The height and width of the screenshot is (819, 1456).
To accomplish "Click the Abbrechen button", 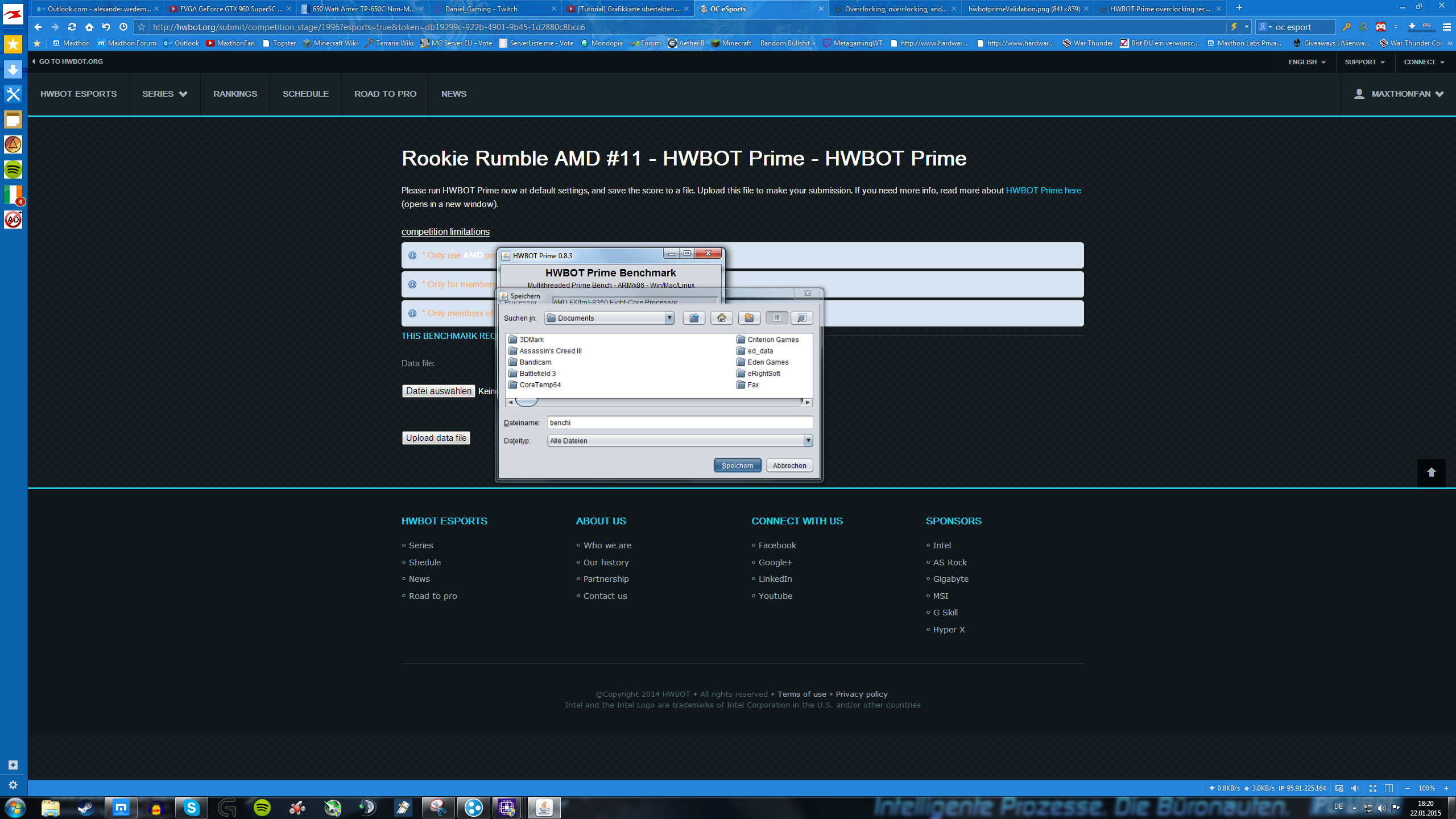I will 789,465.
